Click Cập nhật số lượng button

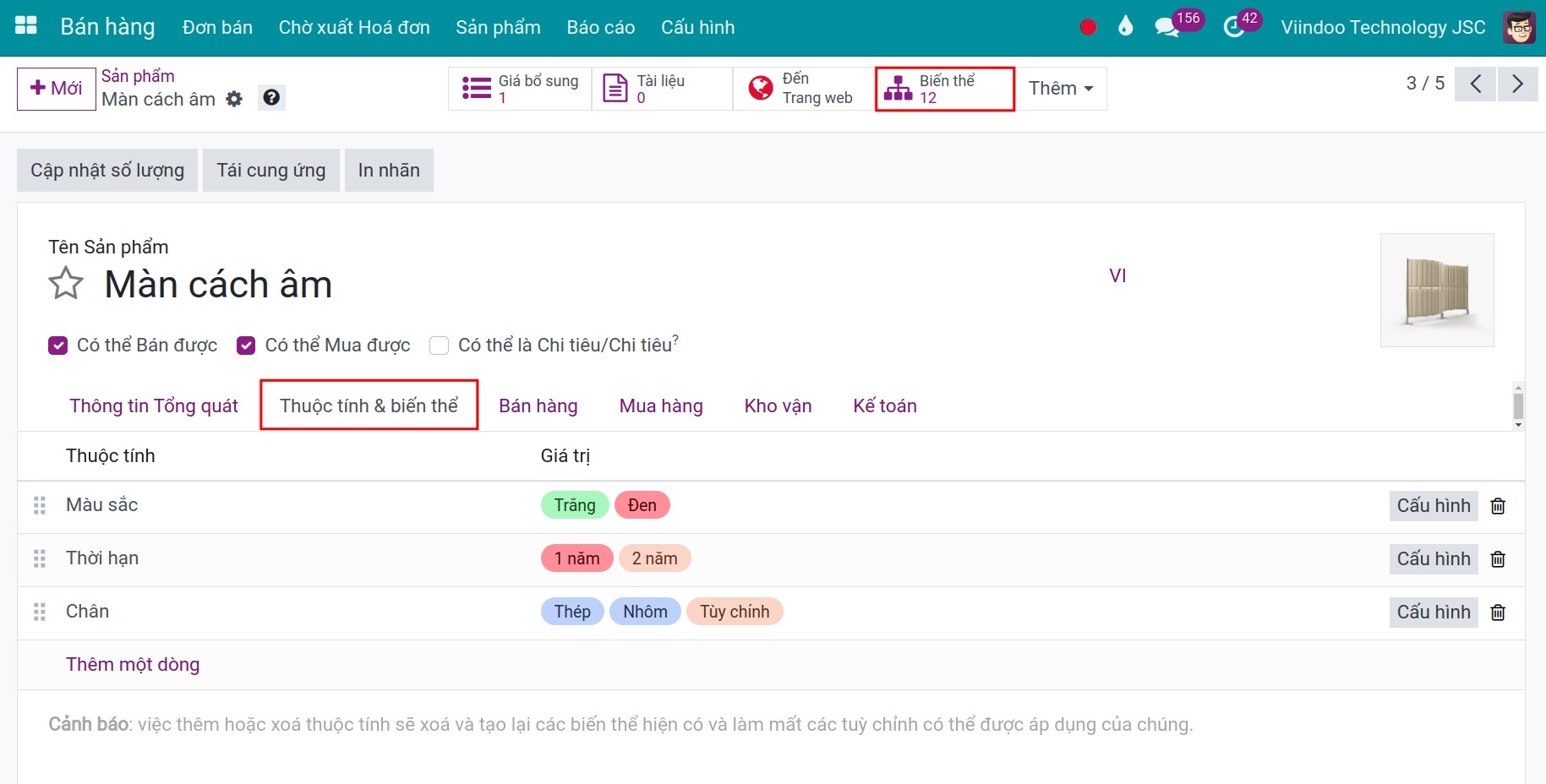(107, 170)
